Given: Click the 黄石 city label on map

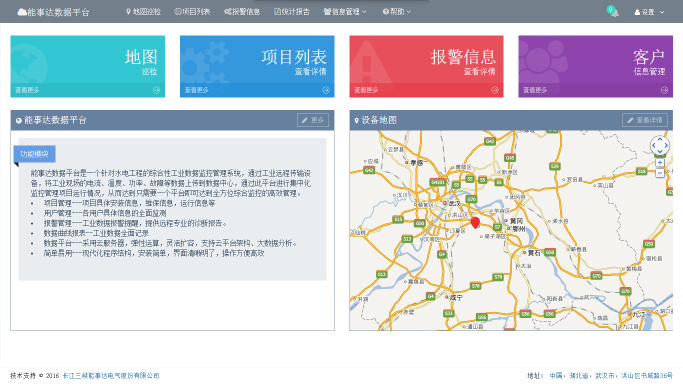Looking at the screenshot, I should pos(534,253).
